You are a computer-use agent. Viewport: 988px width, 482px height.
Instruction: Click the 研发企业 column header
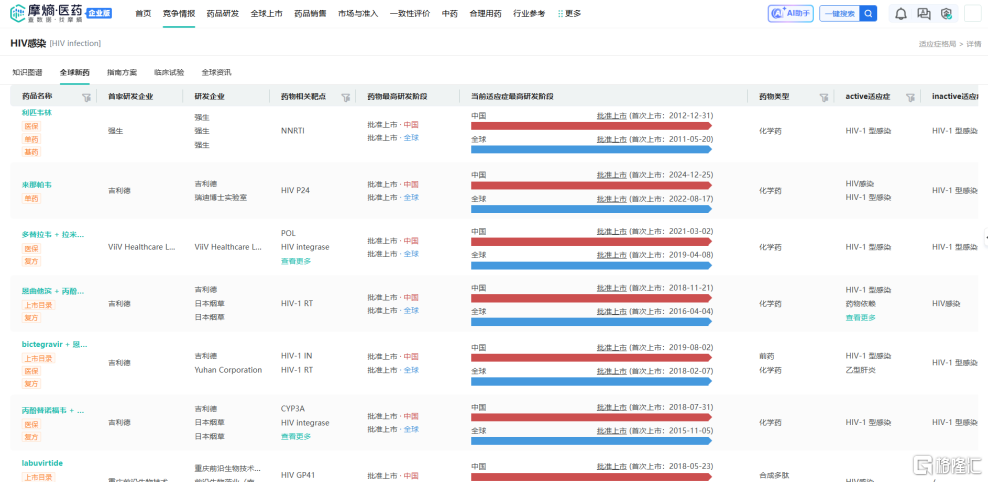click(x=210, y=97)
